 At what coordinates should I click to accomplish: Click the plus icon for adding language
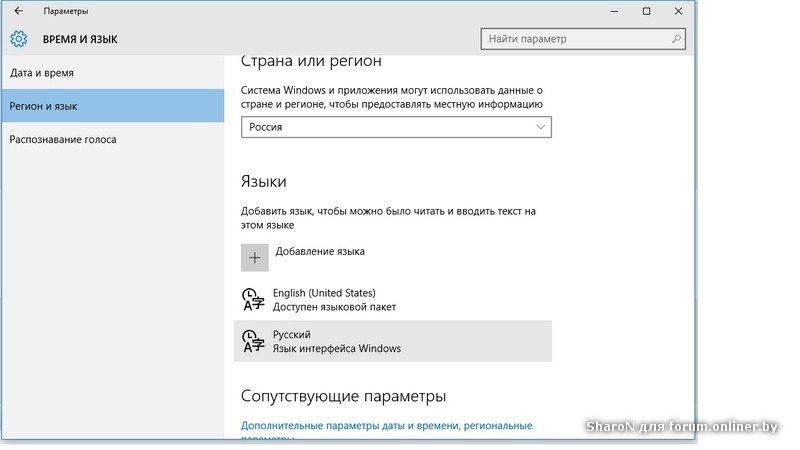(x=255, y=258)
